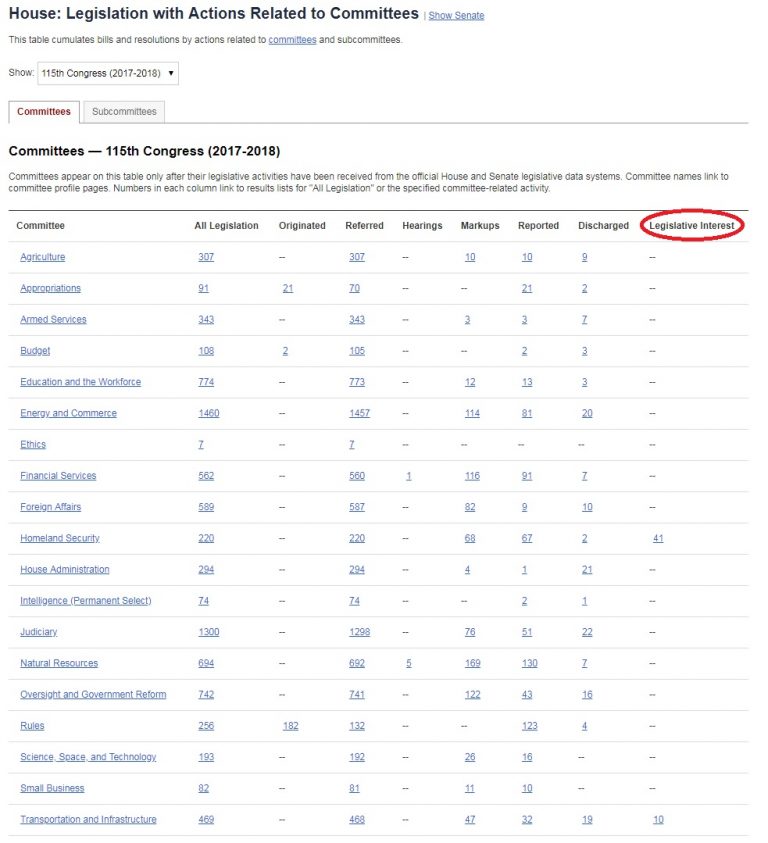Image resolution: width=768 pixels, height=843 pixels.
Task: View Agriculture's 307 All Legislation results
Action: (x=206, y=257)
